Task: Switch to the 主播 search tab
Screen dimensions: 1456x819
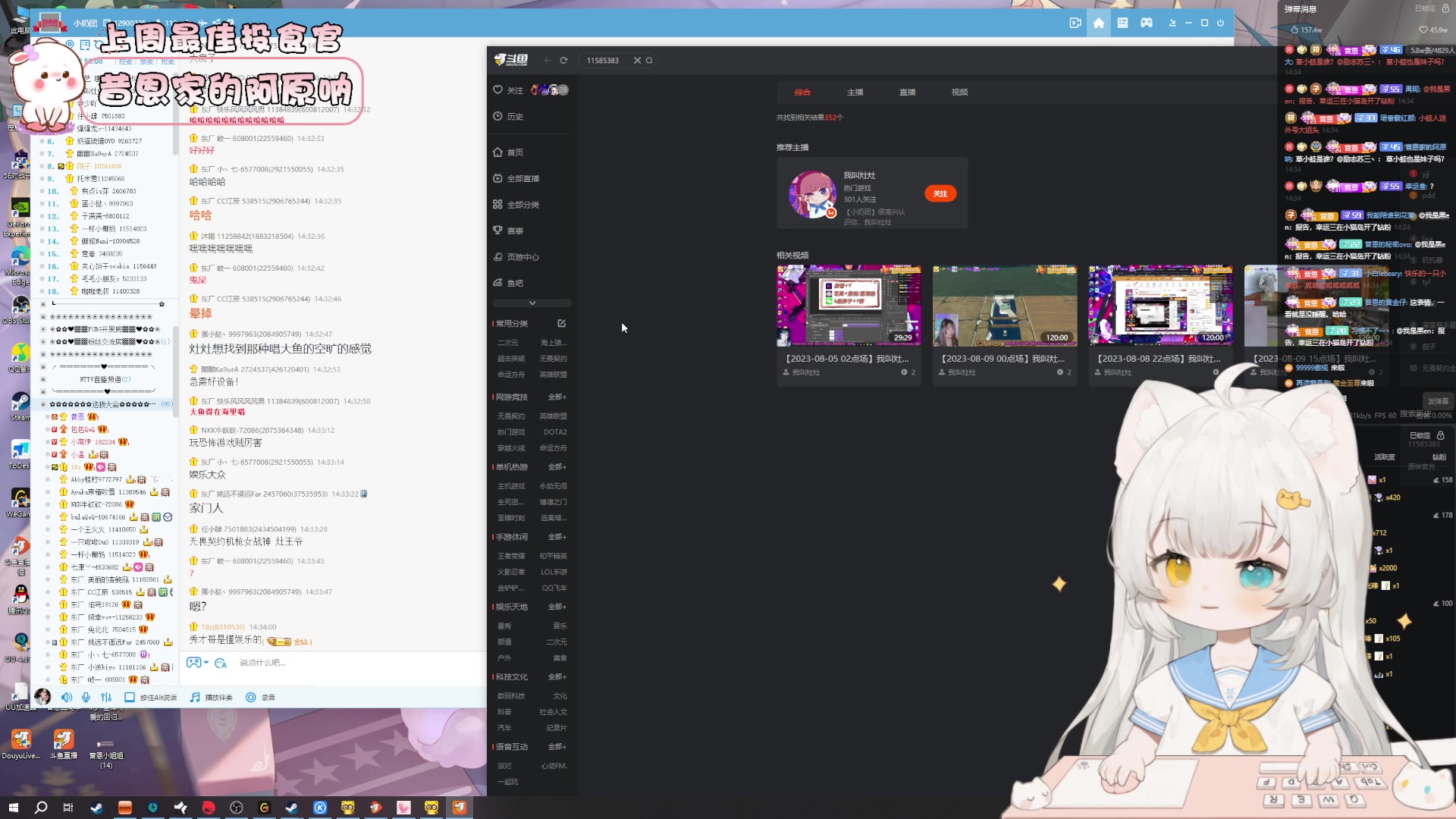Action: point(855,93)
